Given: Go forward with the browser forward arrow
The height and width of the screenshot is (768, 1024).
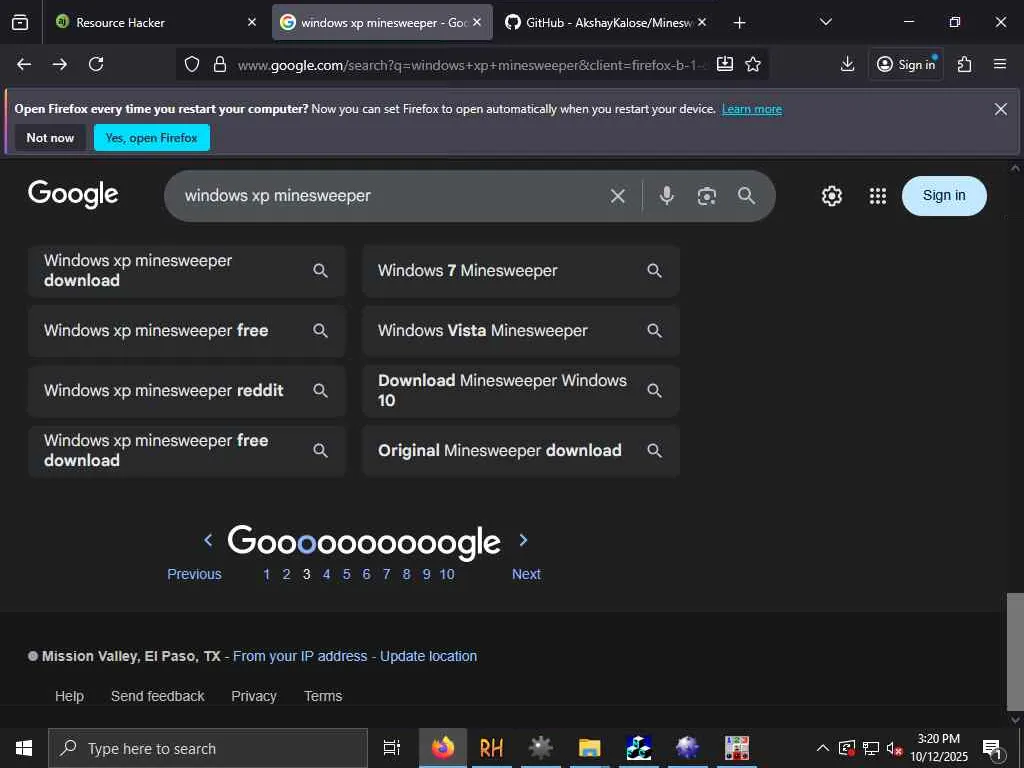Looking at the screenshot, I should [59, 64].
